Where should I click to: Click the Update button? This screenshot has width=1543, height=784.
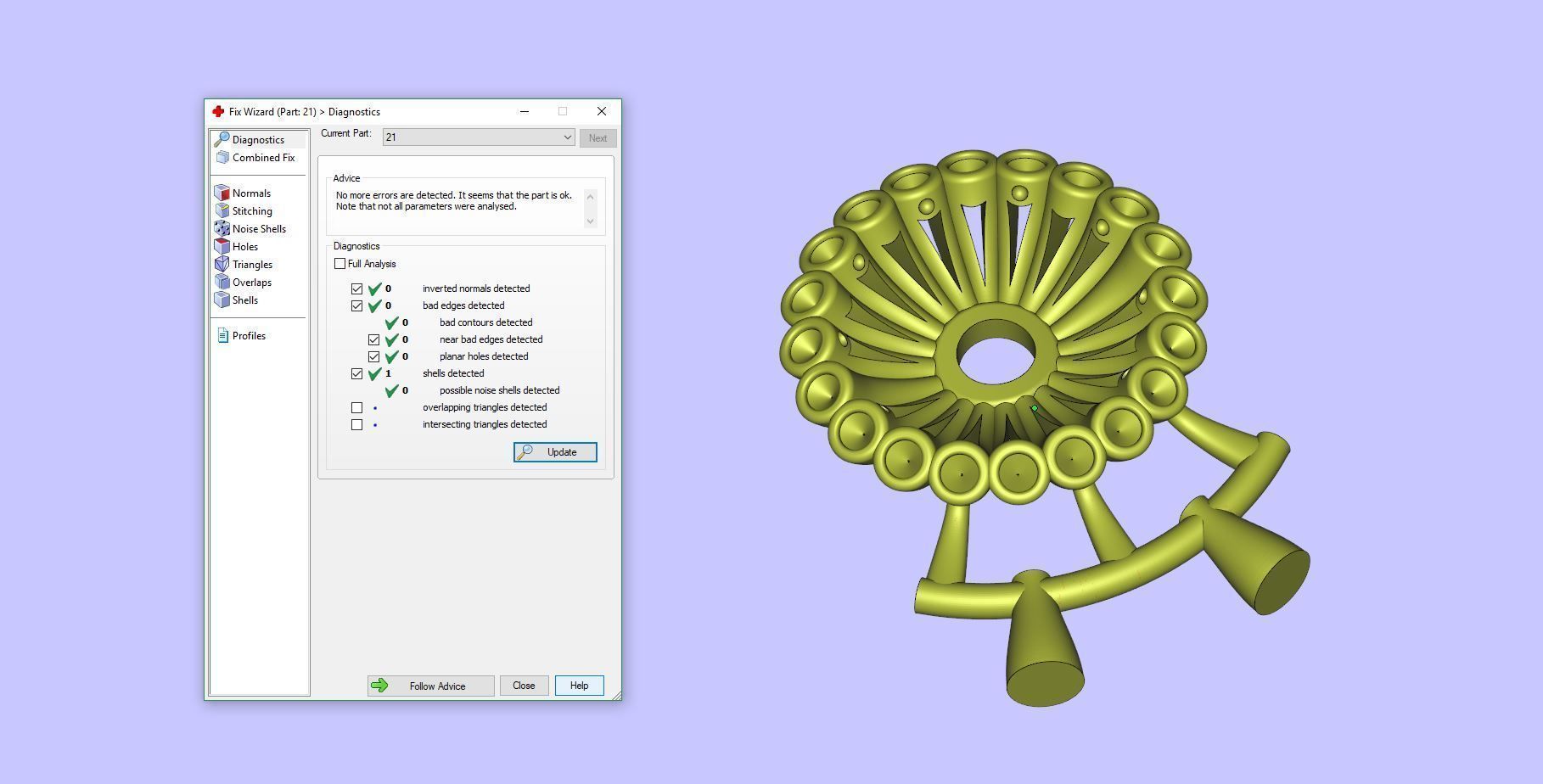click(x=555, y=452)
